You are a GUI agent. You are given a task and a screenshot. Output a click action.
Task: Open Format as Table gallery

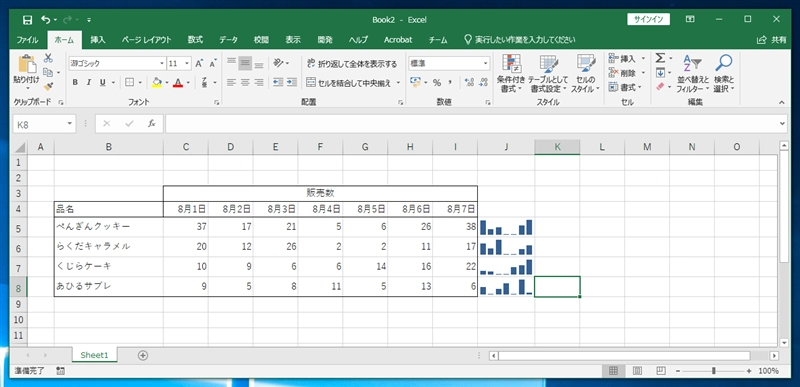(547, 73)
